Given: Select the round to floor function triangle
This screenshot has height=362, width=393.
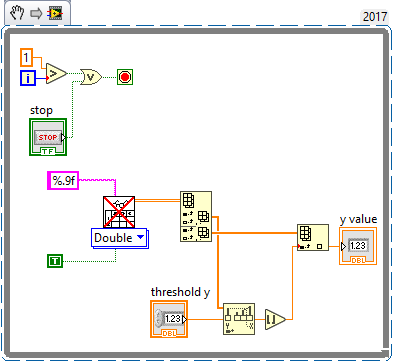Looking at the screenshot, I should click(x=275, y=319).
